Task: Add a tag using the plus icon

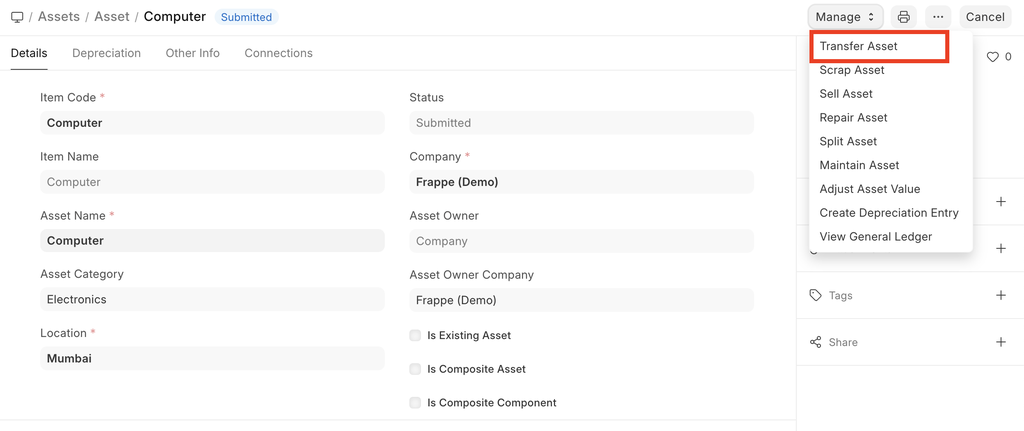Action: 1001,296
